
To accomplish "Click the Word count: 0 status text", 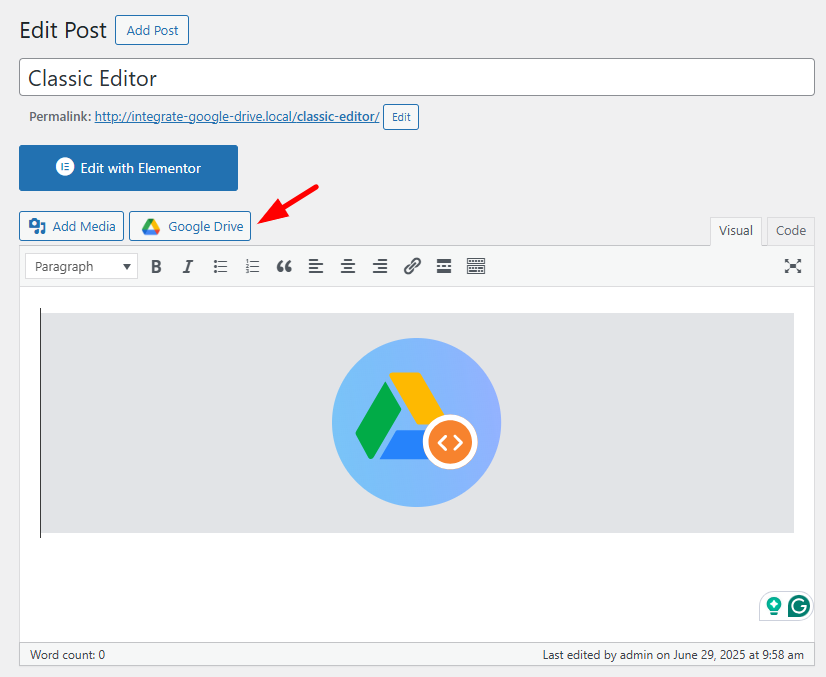I will coord(67,655).
